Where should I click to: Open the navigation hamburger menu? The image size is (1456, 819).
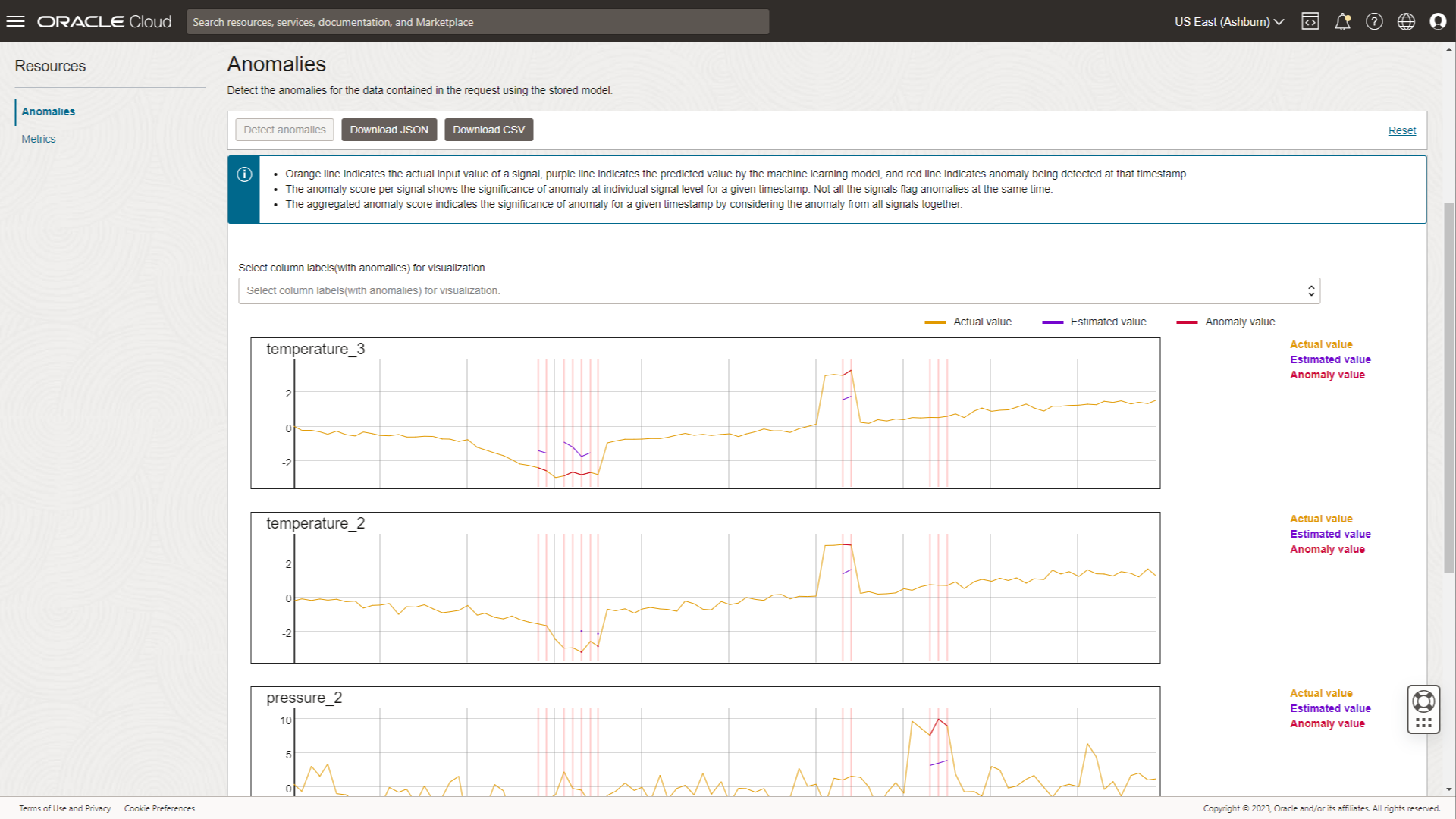[15, 20]
